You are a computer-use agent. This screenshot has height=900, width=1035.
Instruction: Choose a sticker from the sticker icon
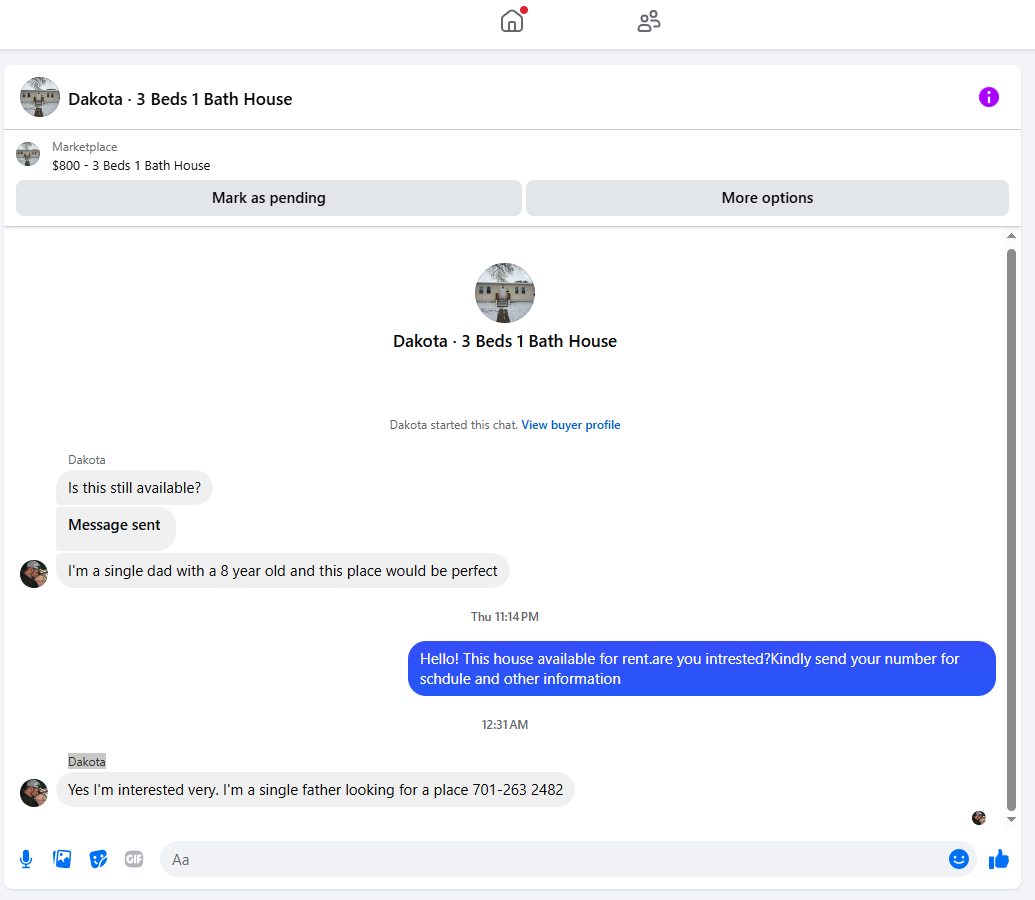click(x=98, y=859)
